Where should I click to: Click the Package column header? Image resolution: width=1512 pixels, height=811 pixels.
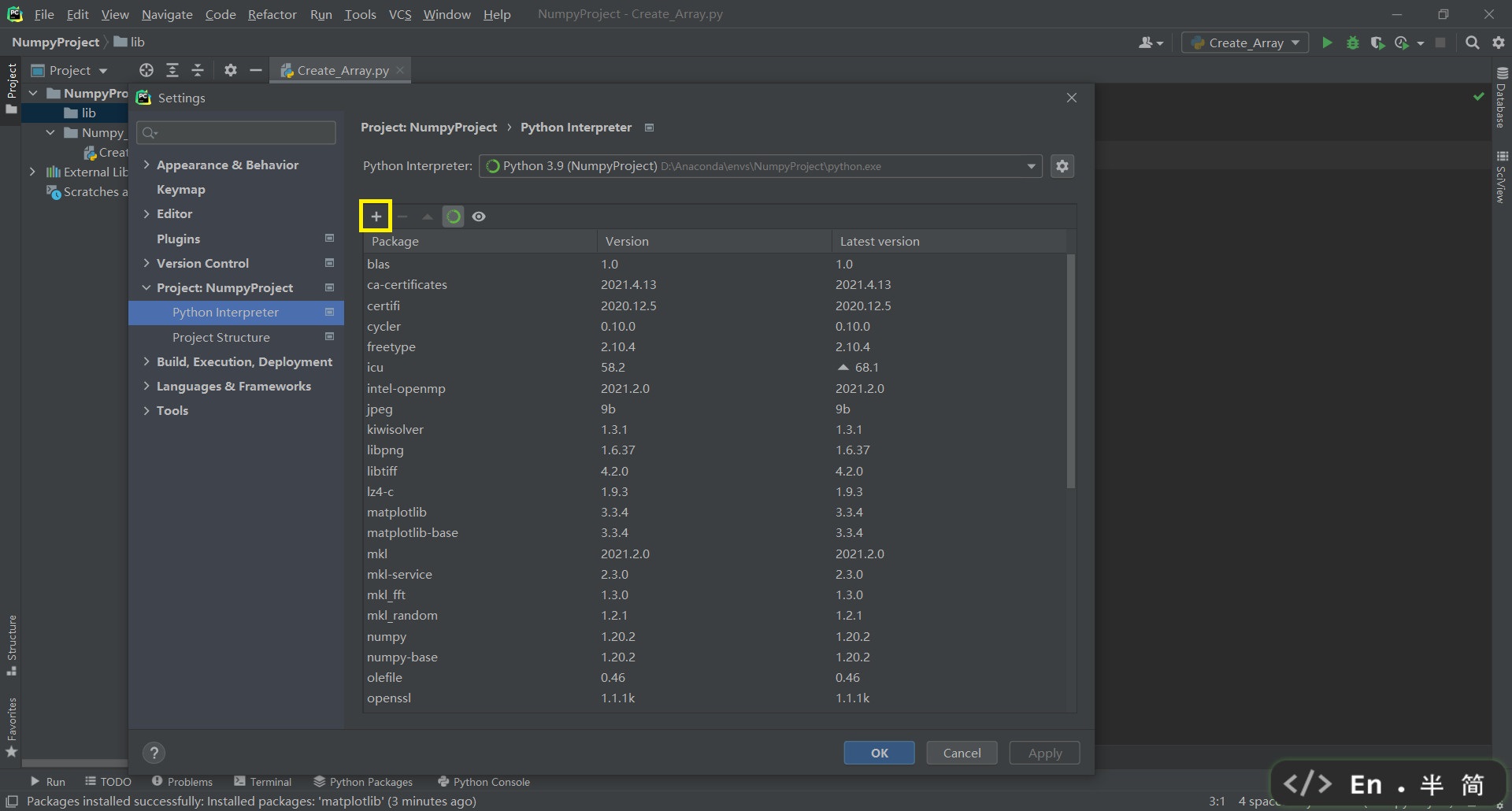click(480, 241)
